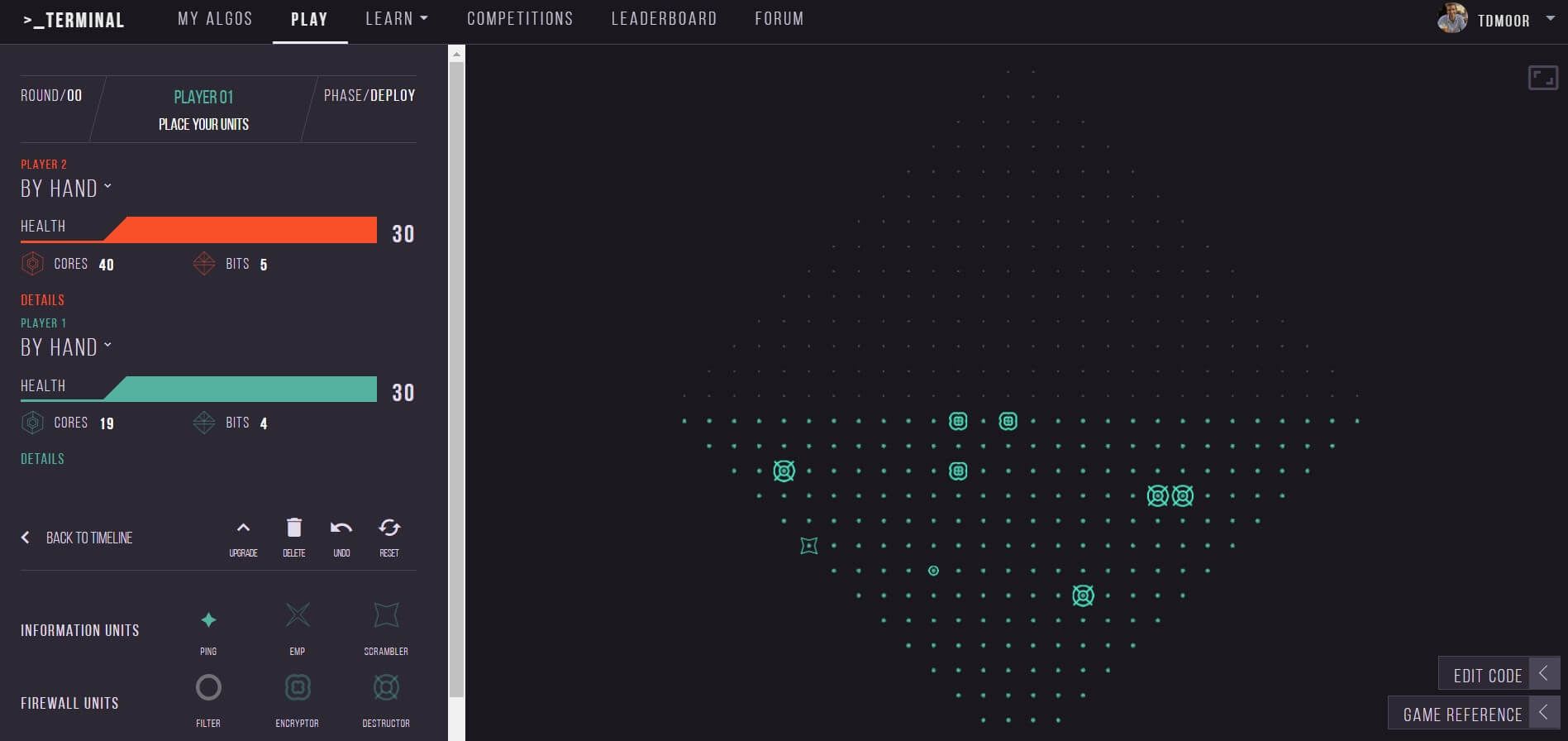The image size is (1568, 741).
Task: Open the TDMOOR account dropdown arrow
Action: tap(1550, 18)
